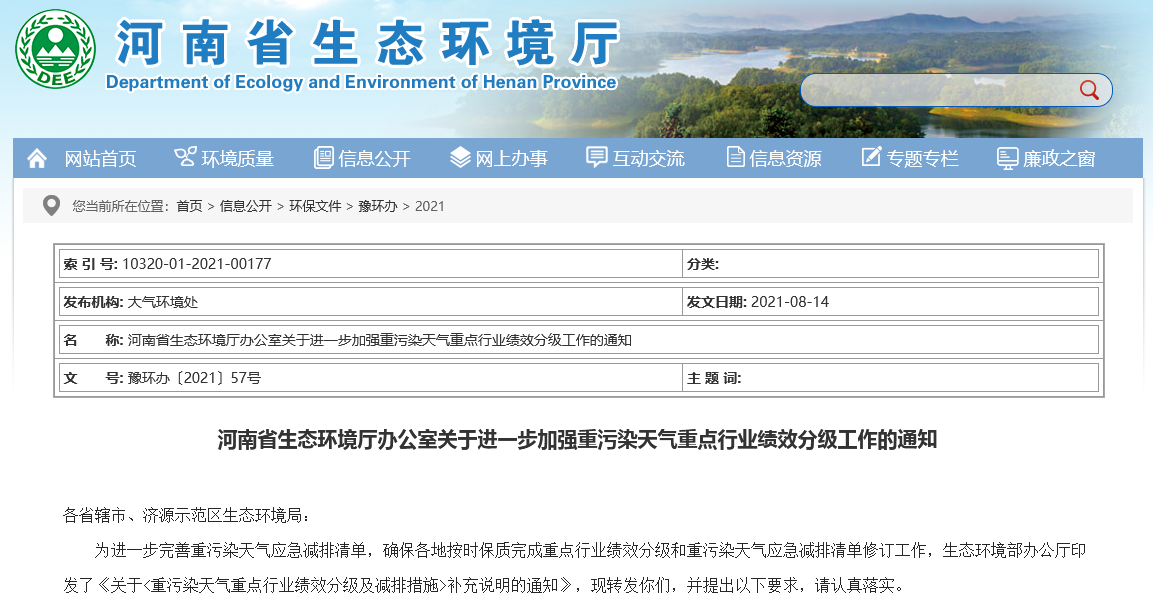Image resolution: width=1153 pixels, height=602 pixels.
Task: Click the chat bubble icon beside 互动交流
Action: point(596,157)
